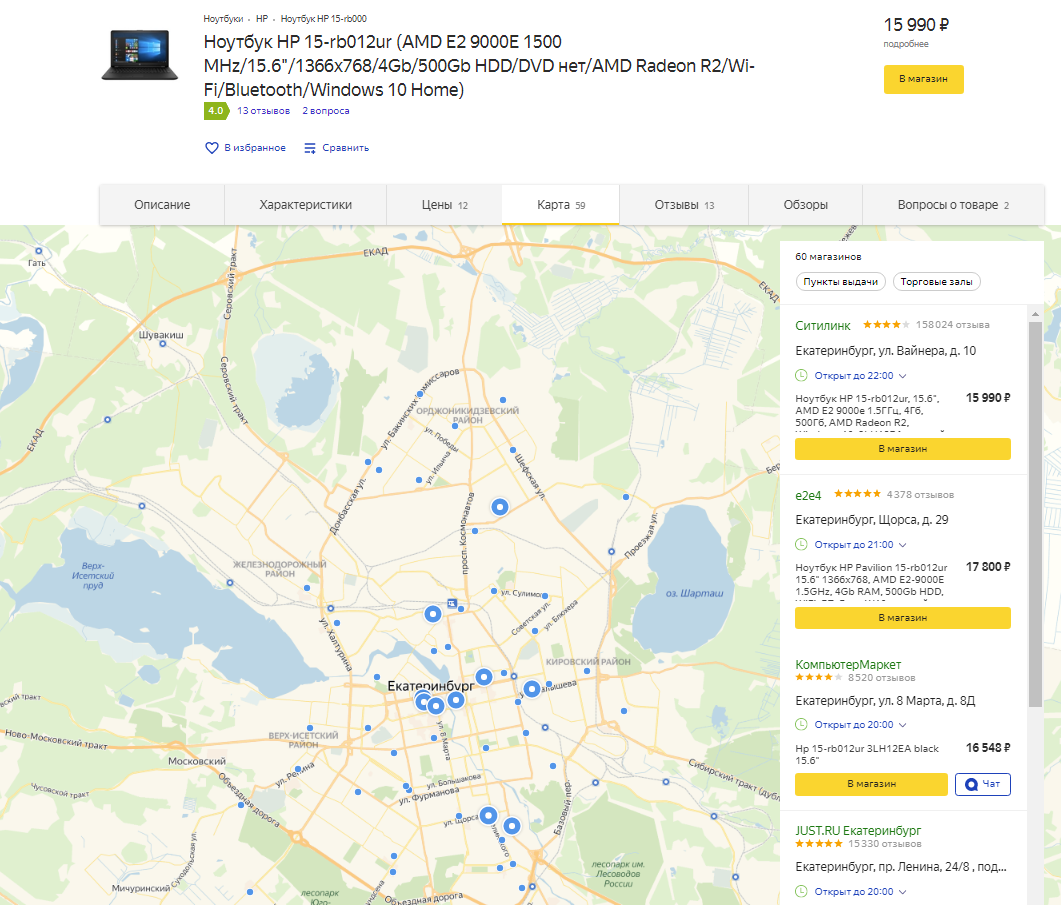Open the e2e4 store link
Image resolution: width=1061 pixels, height=905 pixels.
tap(808, 495)
